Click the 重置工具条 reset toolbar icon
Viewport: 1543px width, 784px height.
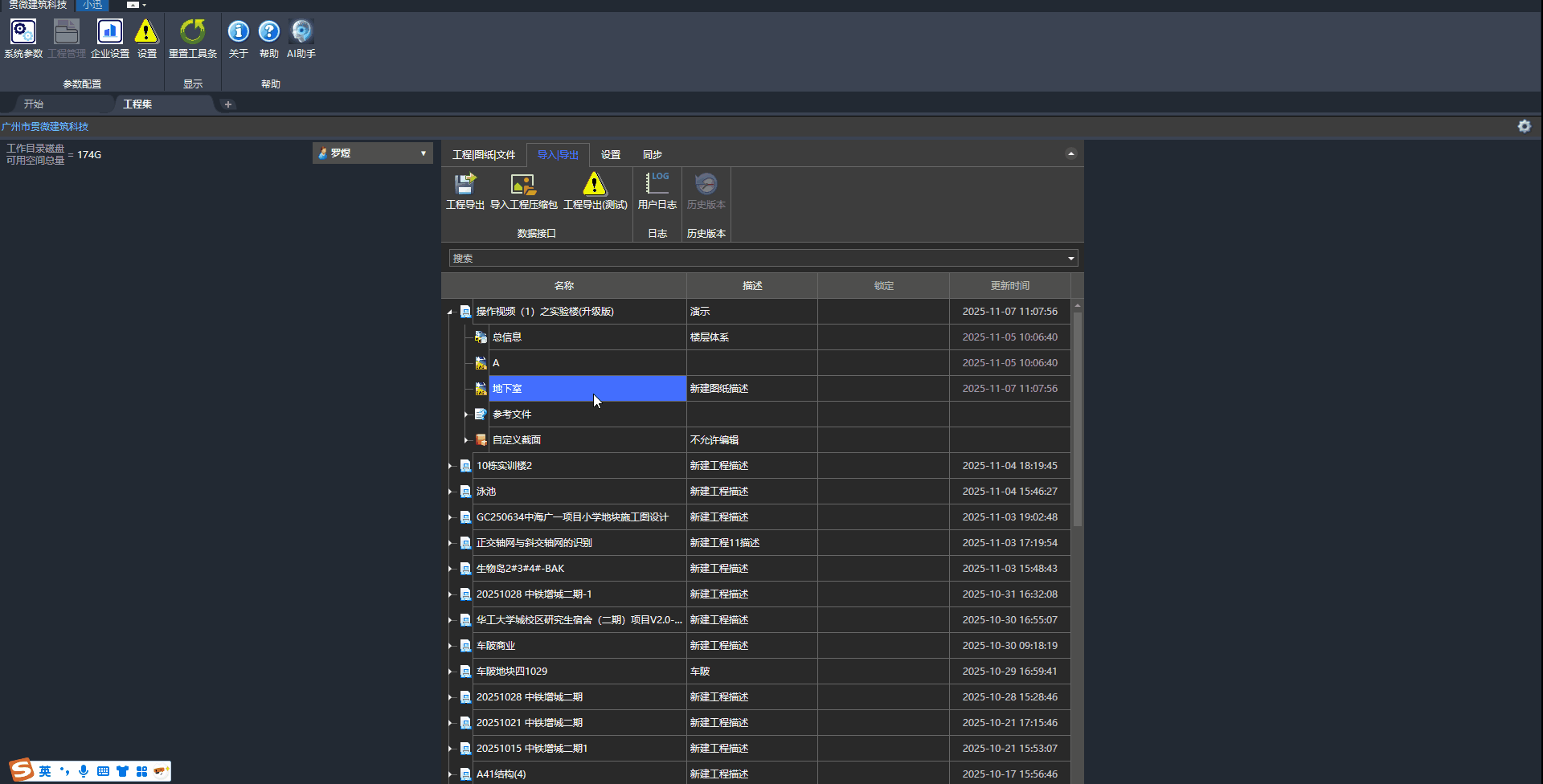click(x=193, y=33)
